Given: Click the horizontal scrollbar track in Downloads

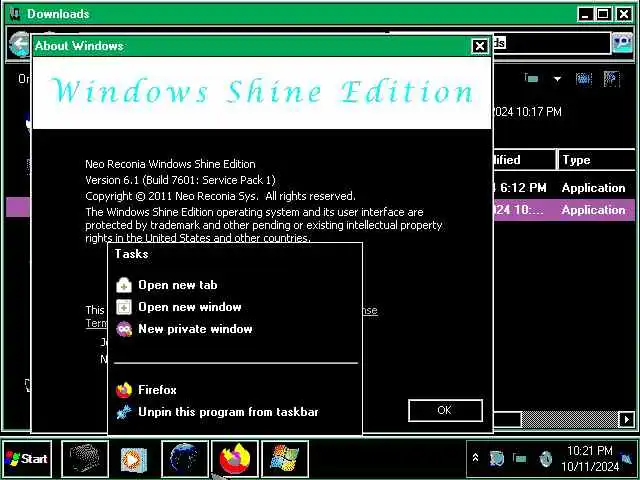Looking at the screenshot, I should click(570, 419).
